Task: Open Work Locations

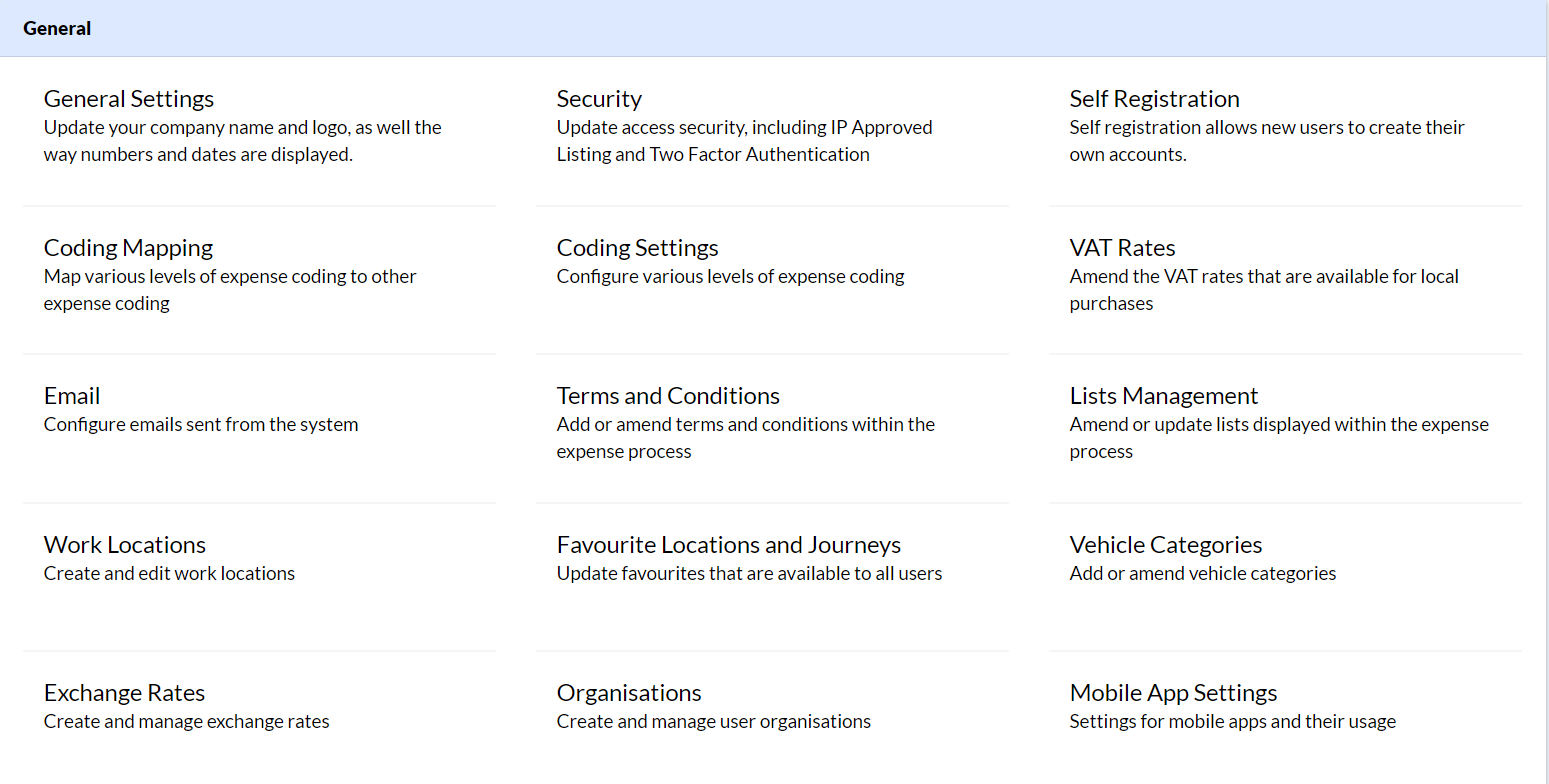Action: pos(125,545)
